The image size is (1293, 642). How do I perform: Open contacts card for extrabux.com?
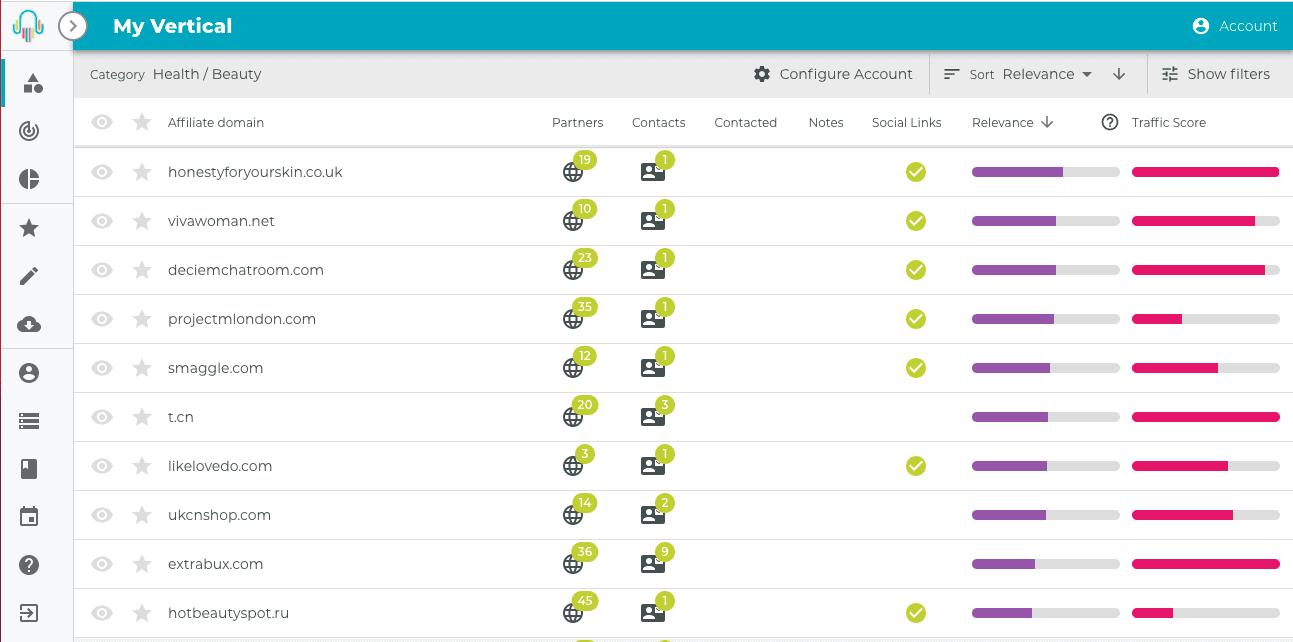(653, 564)
